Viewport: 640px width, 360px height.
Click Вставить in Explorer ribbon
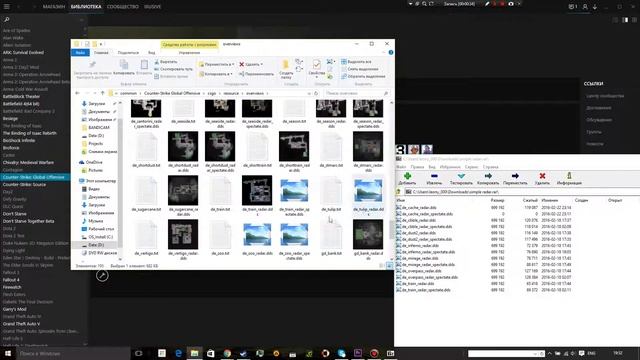[144, 67]
